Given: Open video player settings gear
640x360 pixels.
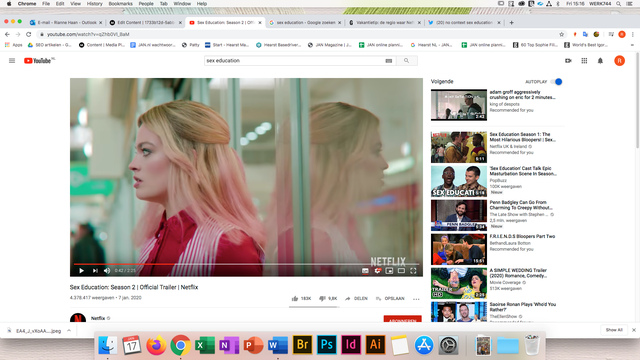Looking at the screenshot, I should click(378, 271).
